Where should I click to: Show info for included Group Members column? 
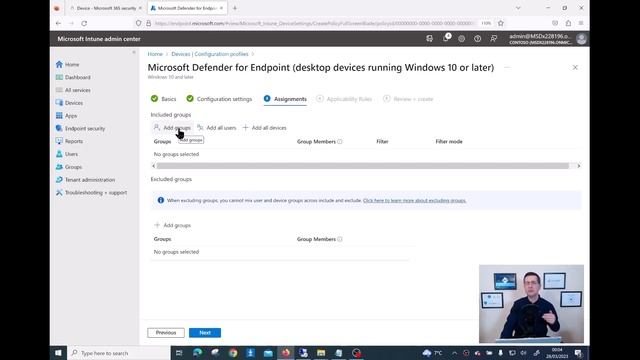(340, 142)
